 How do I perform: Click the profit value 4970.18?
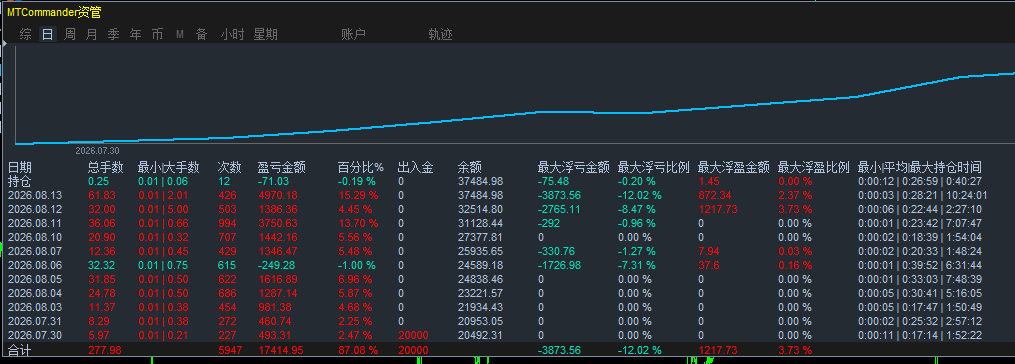[277, 195]
